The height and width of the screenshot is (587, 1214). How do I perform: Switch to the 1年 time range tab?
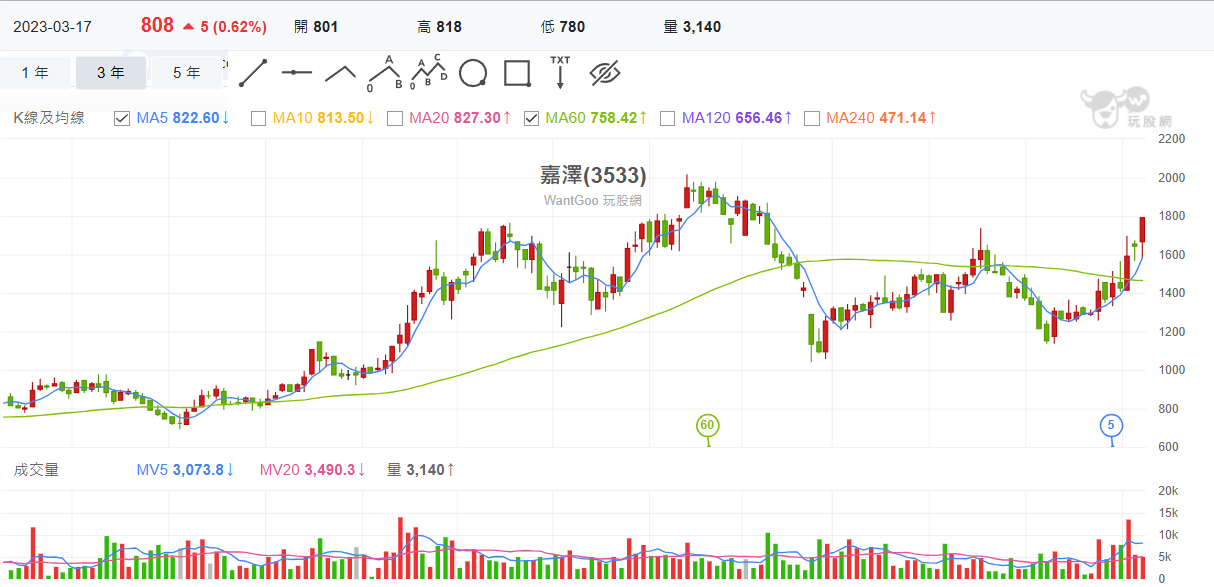tap(35, 73)
